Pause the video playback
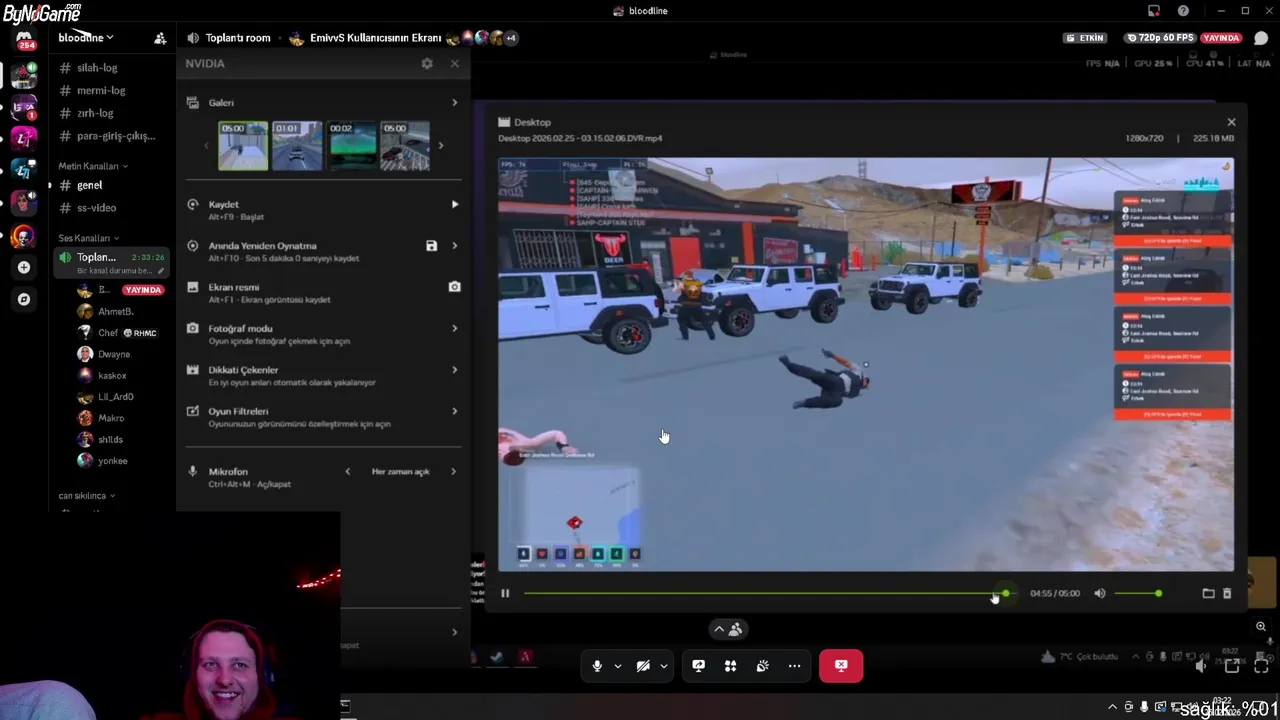This screenshot has height=720, width=1280. tap(505, 593)
